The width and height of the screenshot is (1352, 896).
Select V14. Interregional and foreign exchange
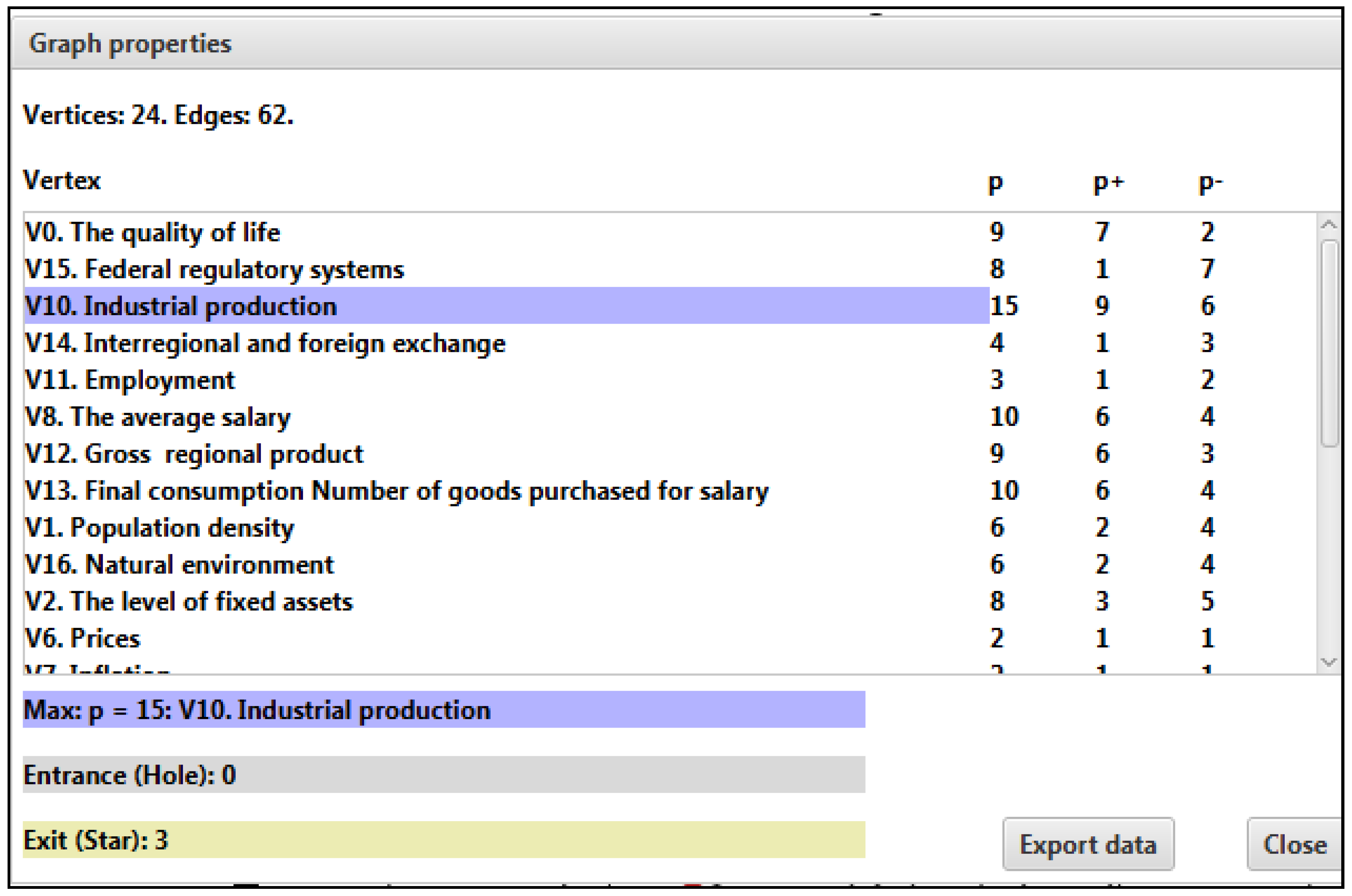click(265, 344)
